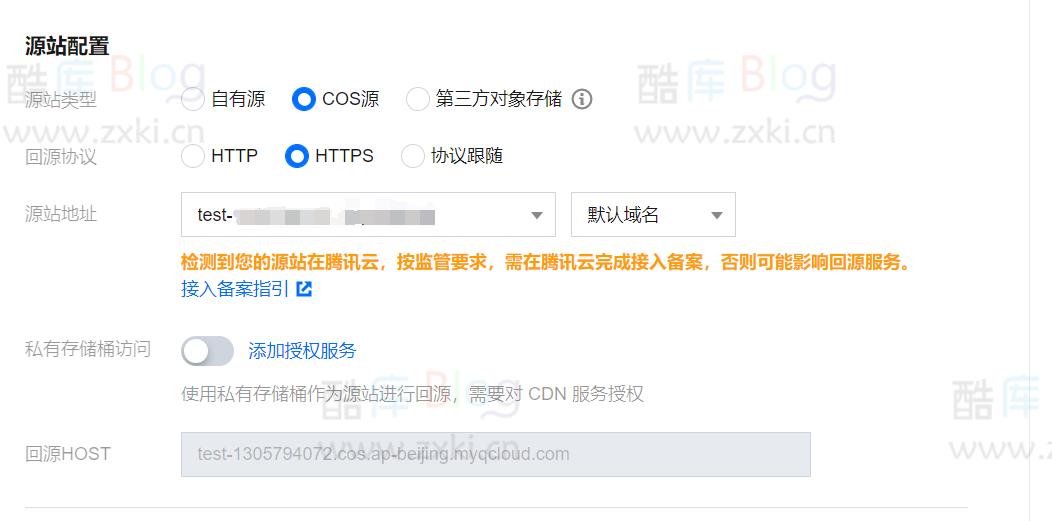
Task: Toggle the 私有存储桶访问 switch
Action: [x=207, y=351]
